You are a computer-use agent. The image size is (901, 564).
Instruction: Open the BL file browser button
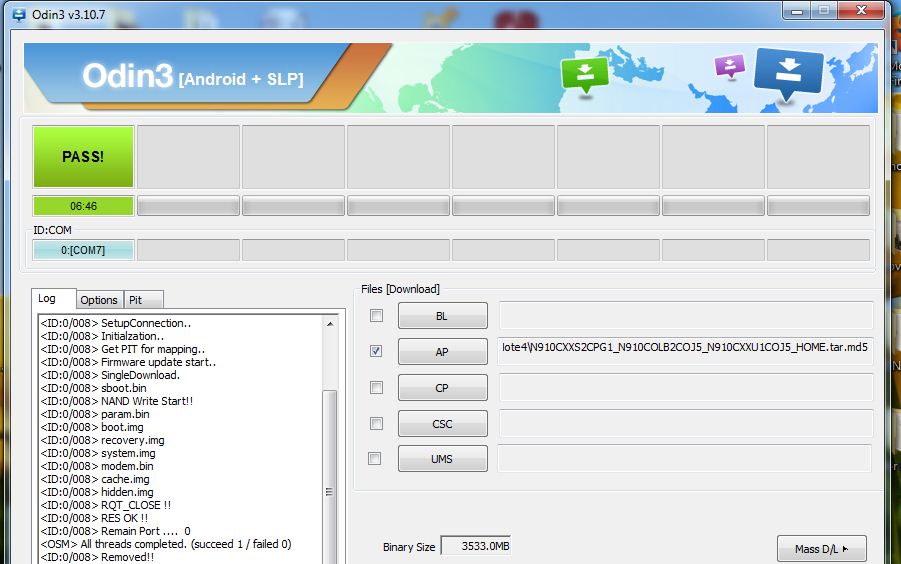[x=442, y=316]
